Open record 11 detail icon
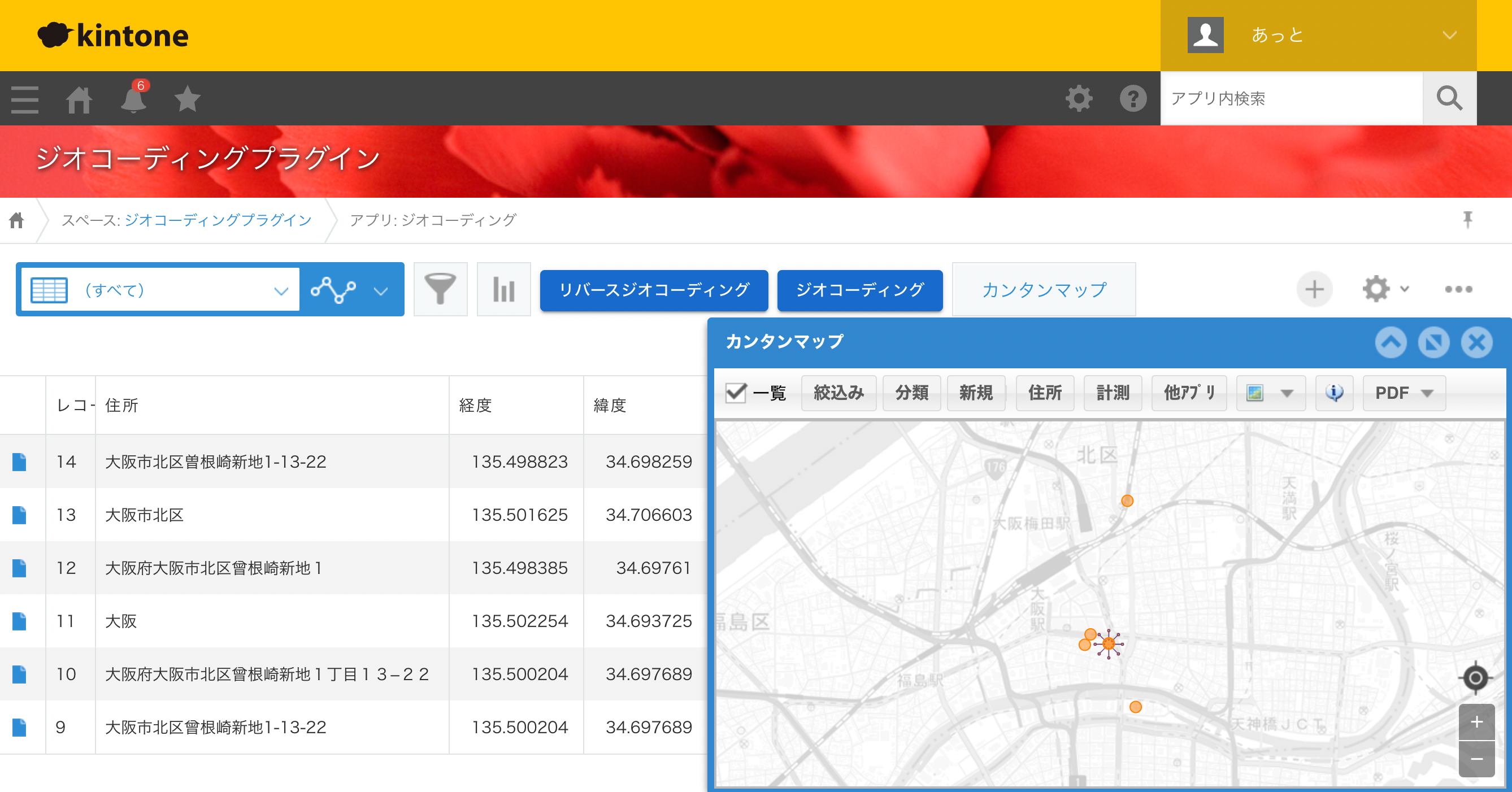 (x=19, y=621)
